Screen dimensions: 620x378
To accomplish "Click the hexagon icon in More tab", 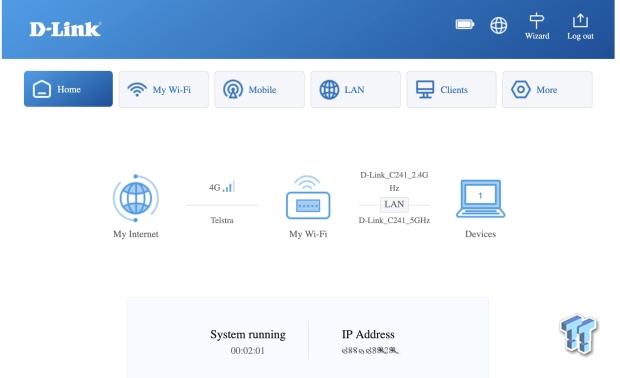I will point(521,89).
